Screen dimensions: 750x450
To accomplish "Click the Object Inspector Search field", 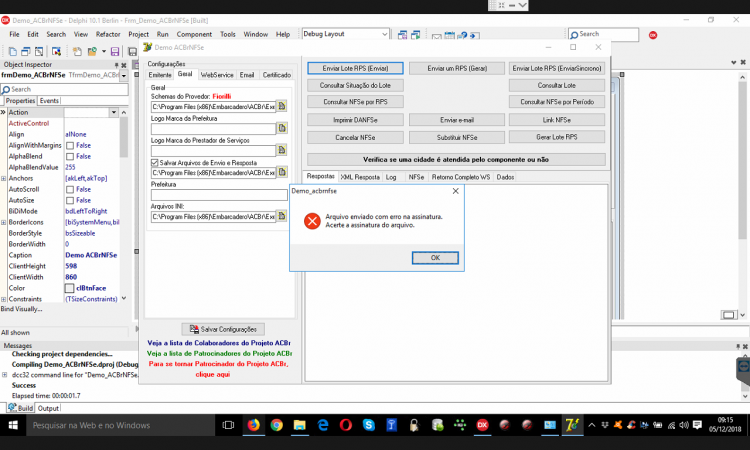I will [x=65, y=89].
